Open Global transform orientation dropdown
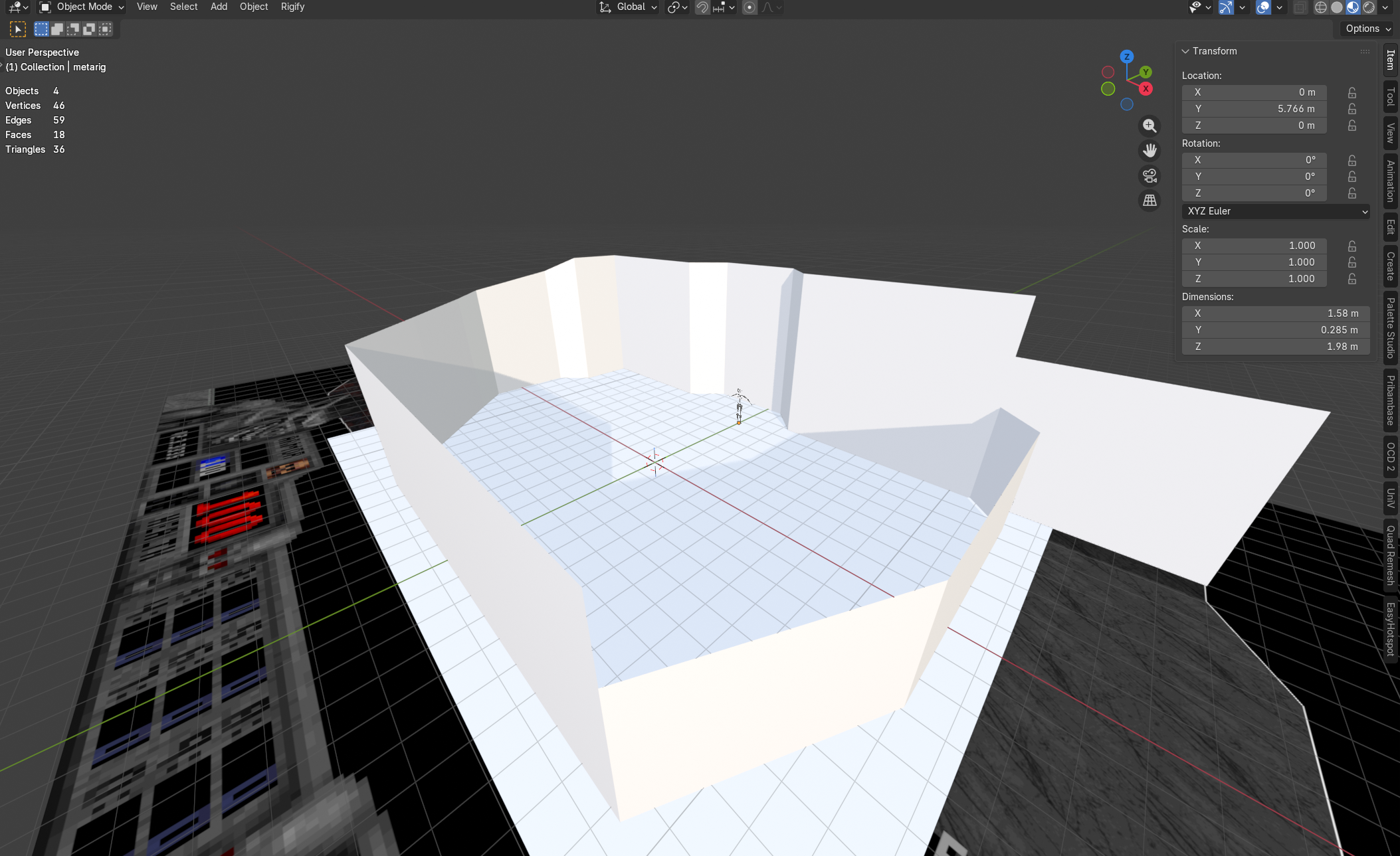 [x=628, y=7]
